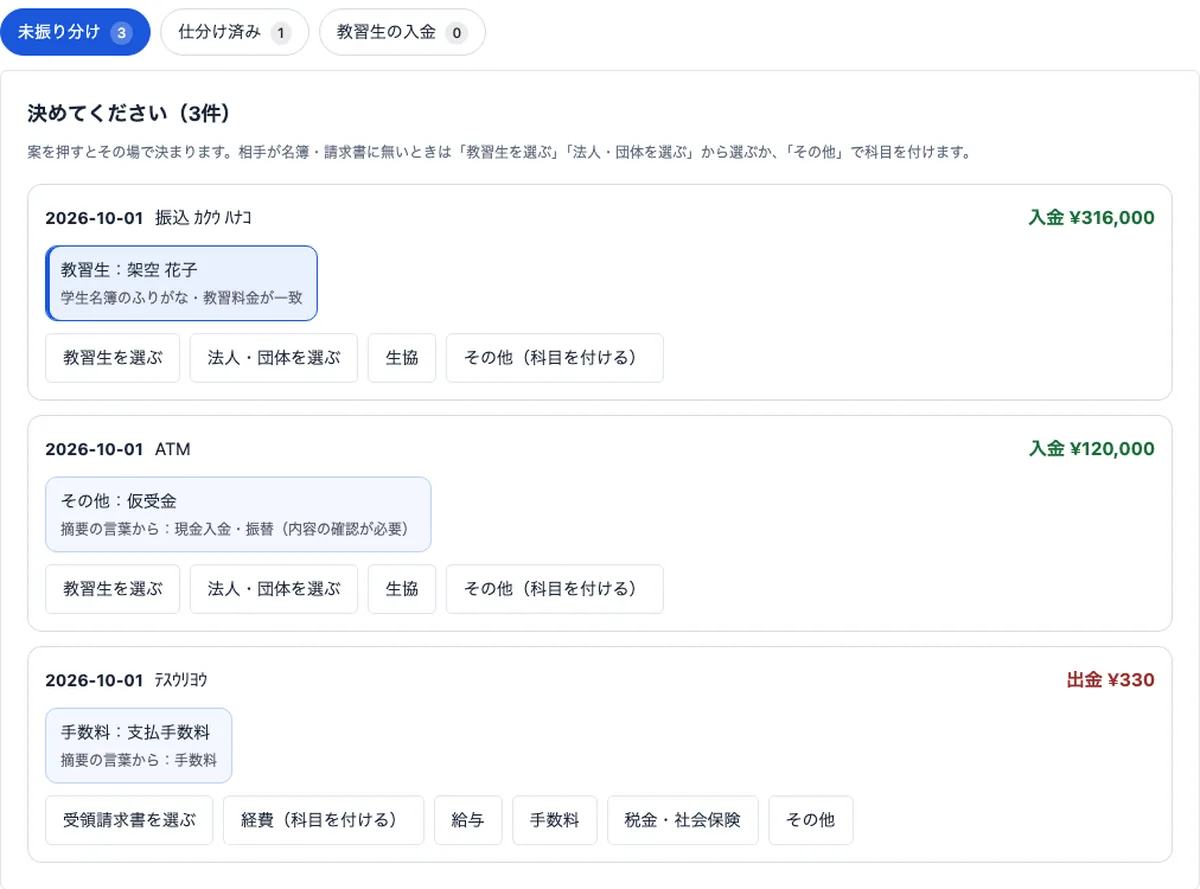Click その他 in the テスウリヨウ card
Screen dimensions: 1200x889
pyautogui.click(x=811, y=820)
